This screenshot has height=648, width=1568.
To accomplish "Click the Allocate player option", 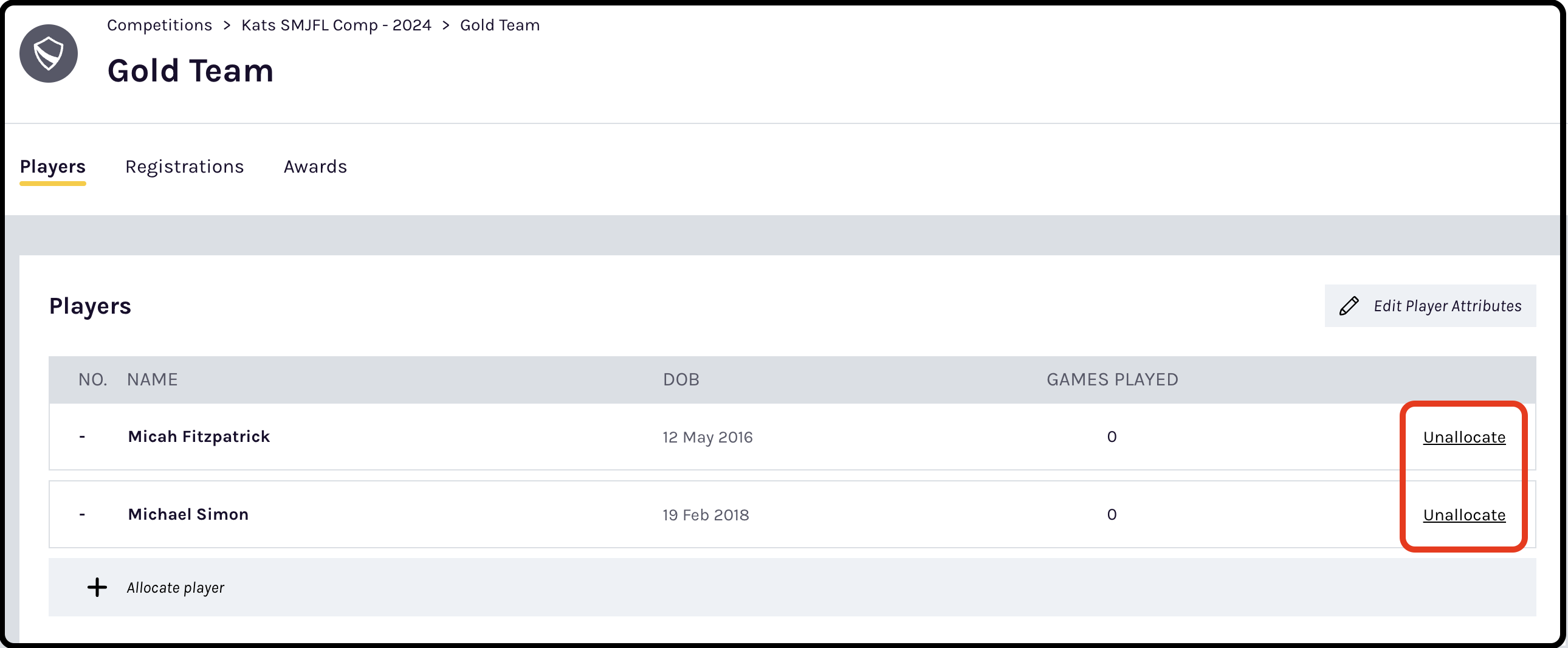I will point(175,587).
